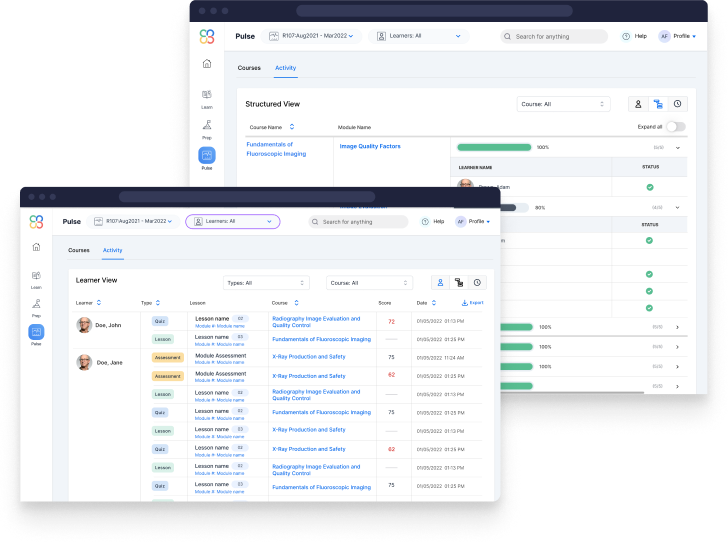Select the structured hierarchy view icon in Structured View
The image size is (728, 542).
657,103
